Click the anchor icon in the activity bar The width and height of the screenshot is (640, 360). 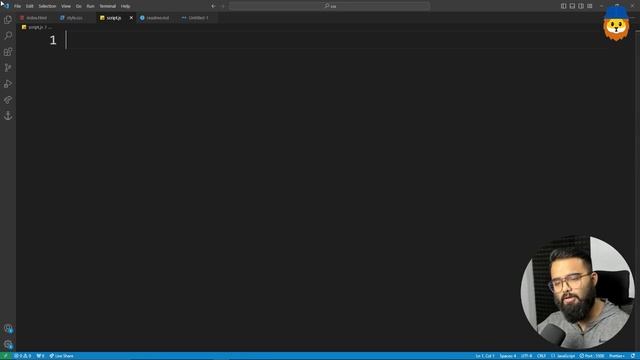pyautogui.click(x=8, y=116)
